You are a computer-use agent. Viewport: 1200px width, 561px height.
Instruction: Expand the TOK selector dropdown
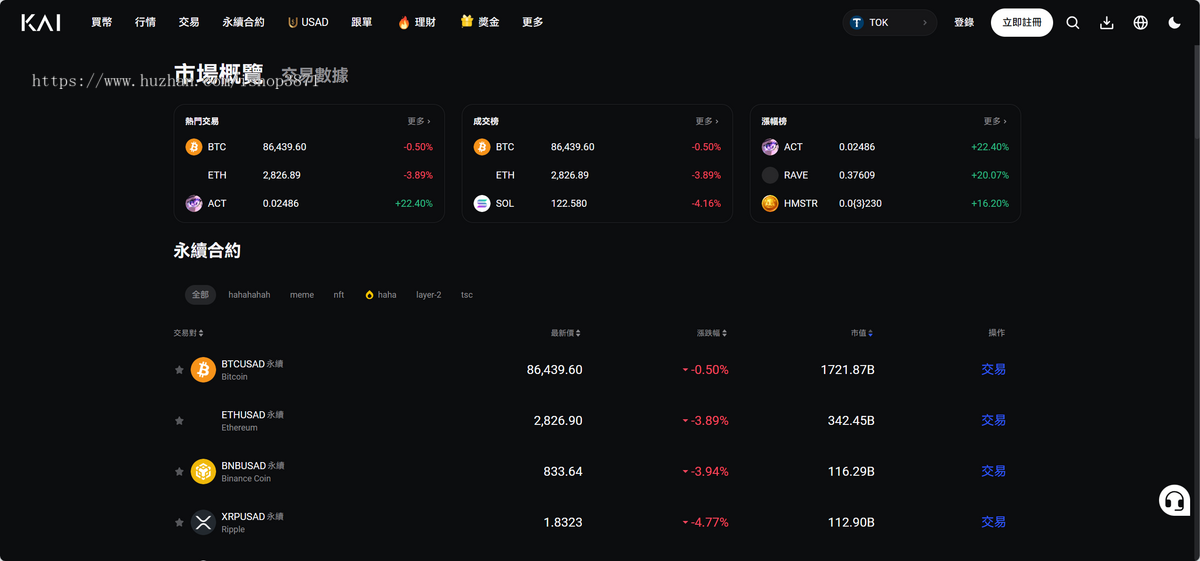click(x=889, y=22)
